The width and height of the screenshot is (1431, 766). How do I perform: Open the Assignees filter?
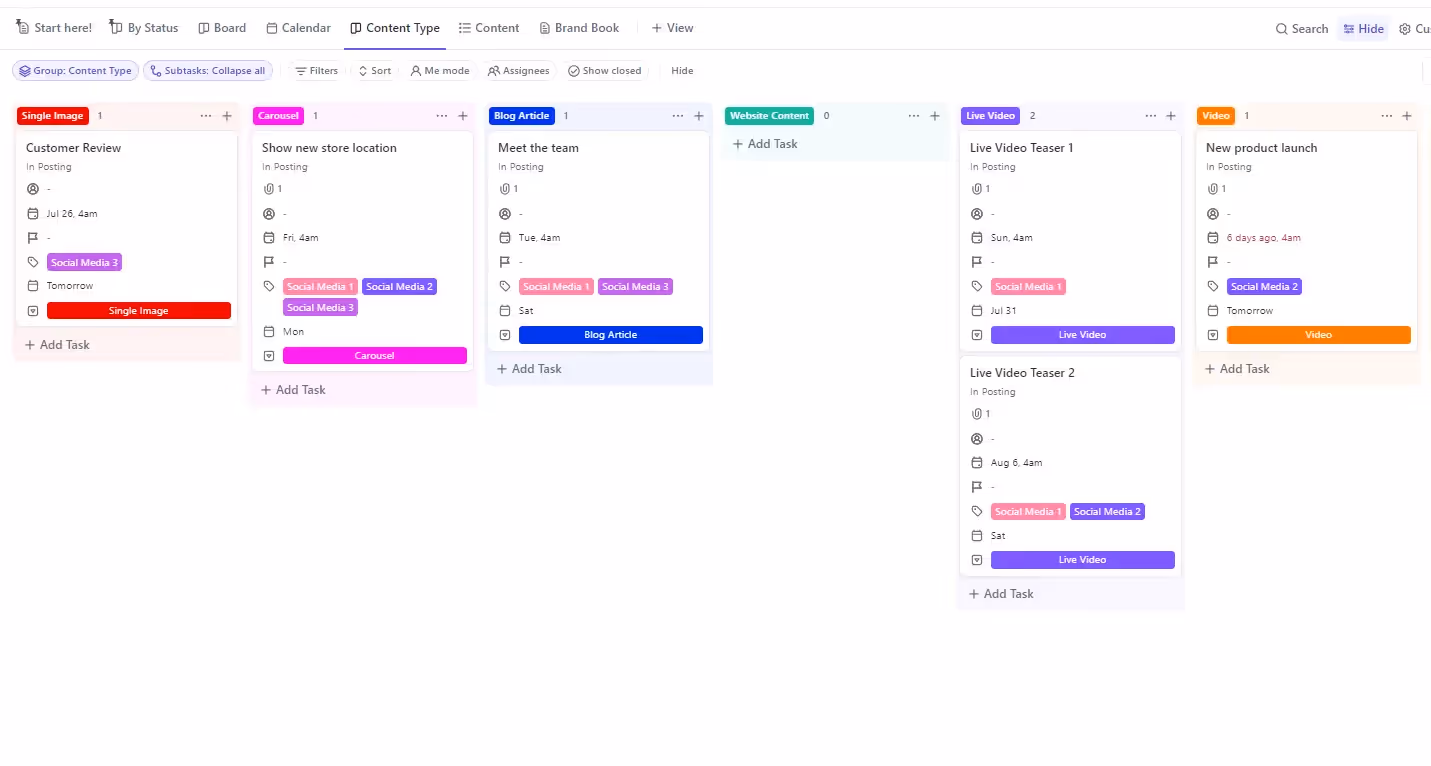click(519, 70)
